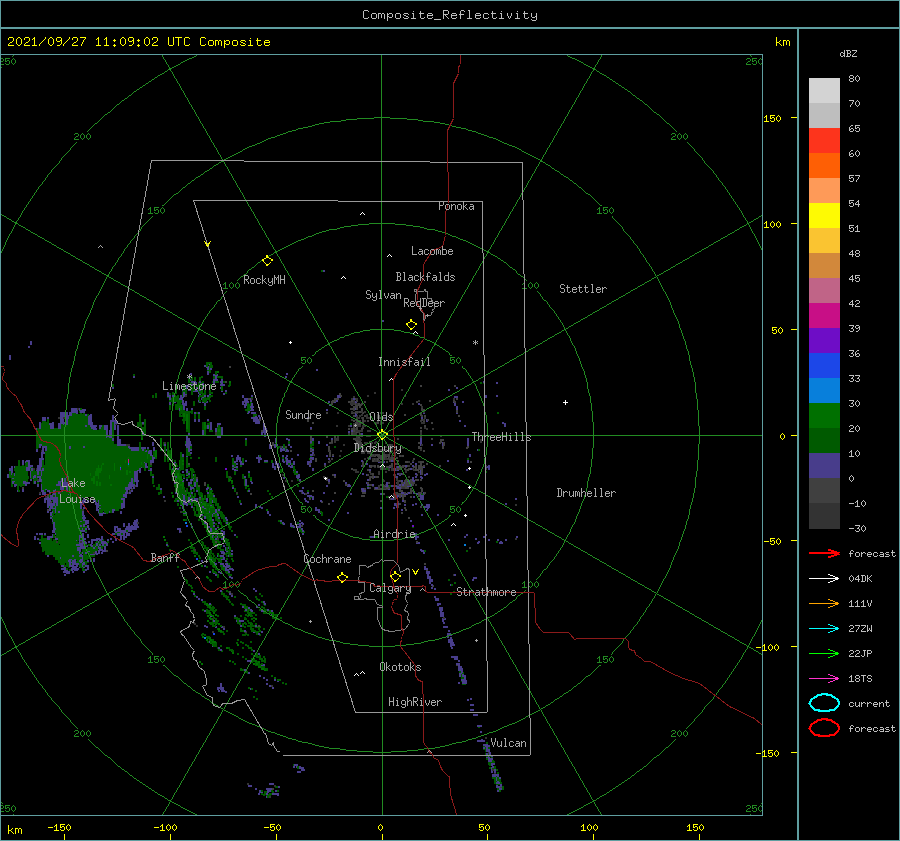This screenshot has width=900, height=841.
Task: Click the Drumheller town label
Action: [x=586, y=493]
